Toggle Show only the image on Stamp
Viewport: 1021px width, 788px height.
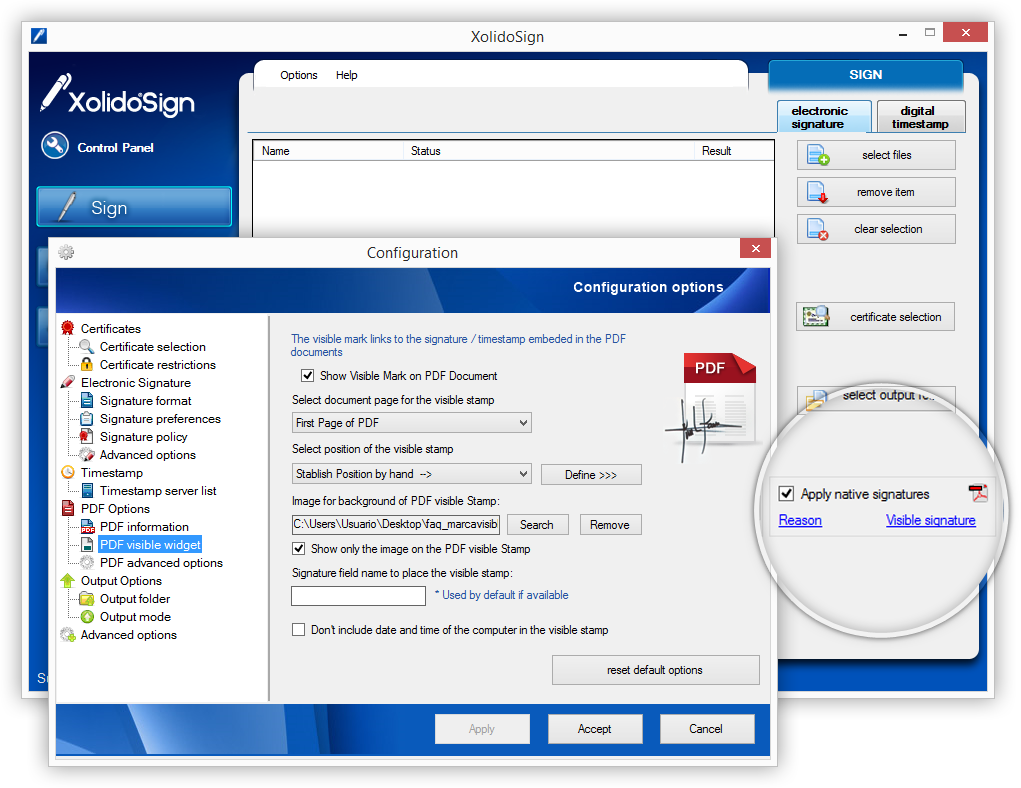coord(298,548)
